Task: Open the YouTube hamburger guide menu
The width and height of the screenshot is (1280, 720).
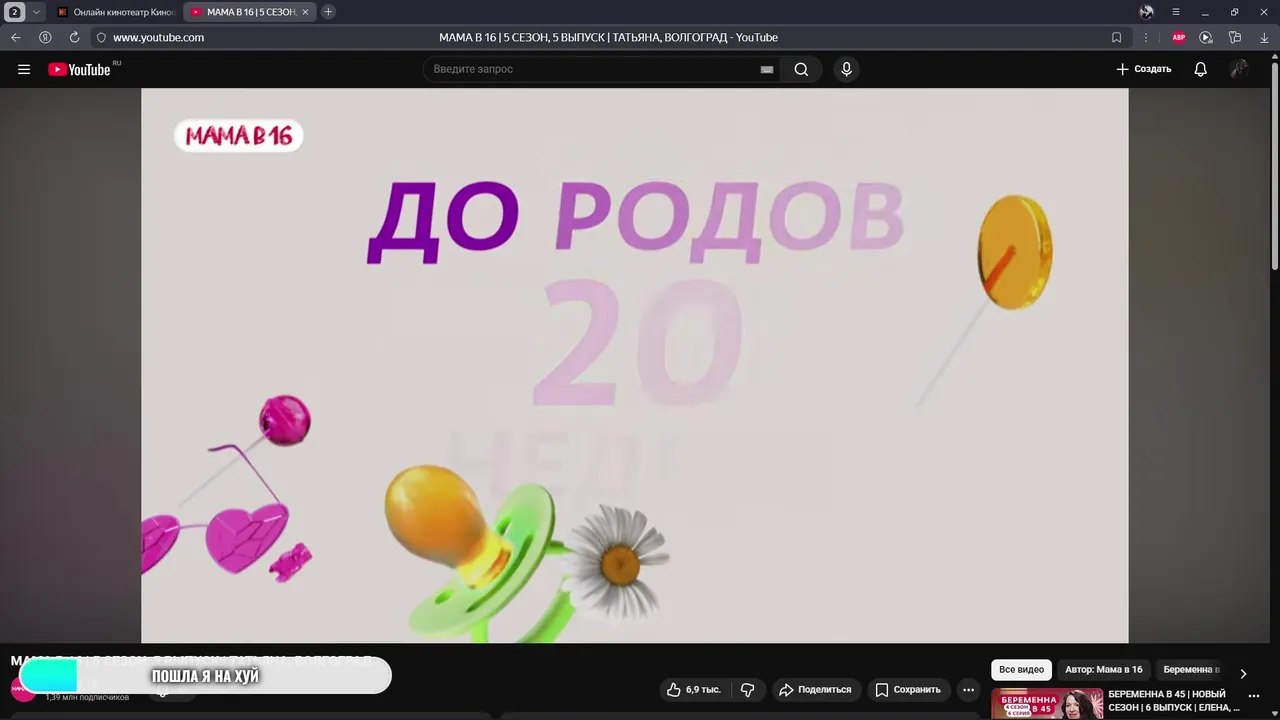Action: [24, 69]
